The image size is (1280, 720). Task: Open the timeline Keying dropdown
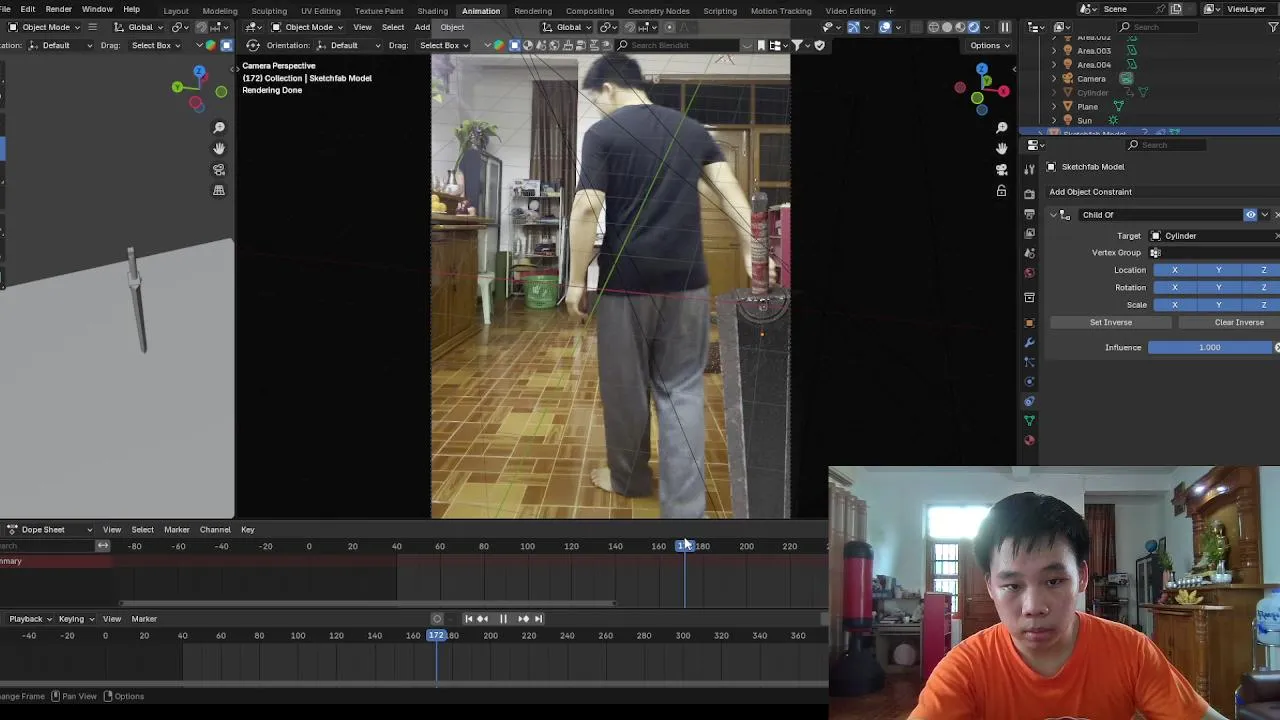pos(75,619)
